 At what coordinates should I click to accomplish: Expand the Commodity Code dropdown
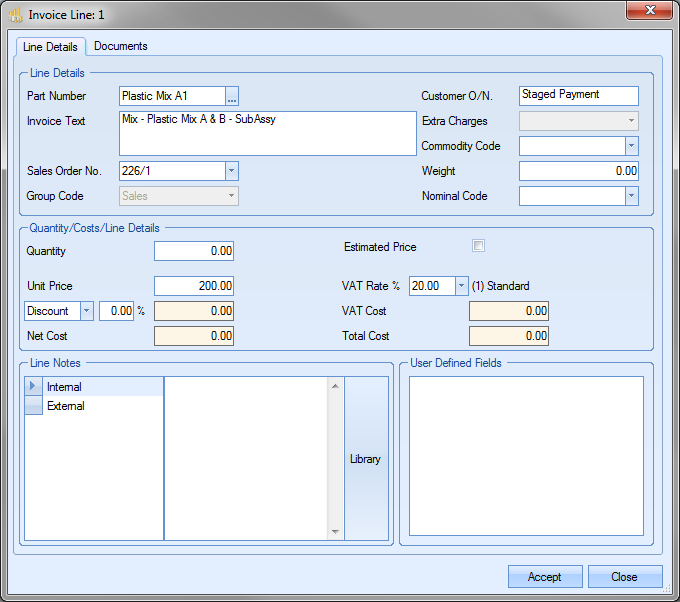[x=630, y=146]
